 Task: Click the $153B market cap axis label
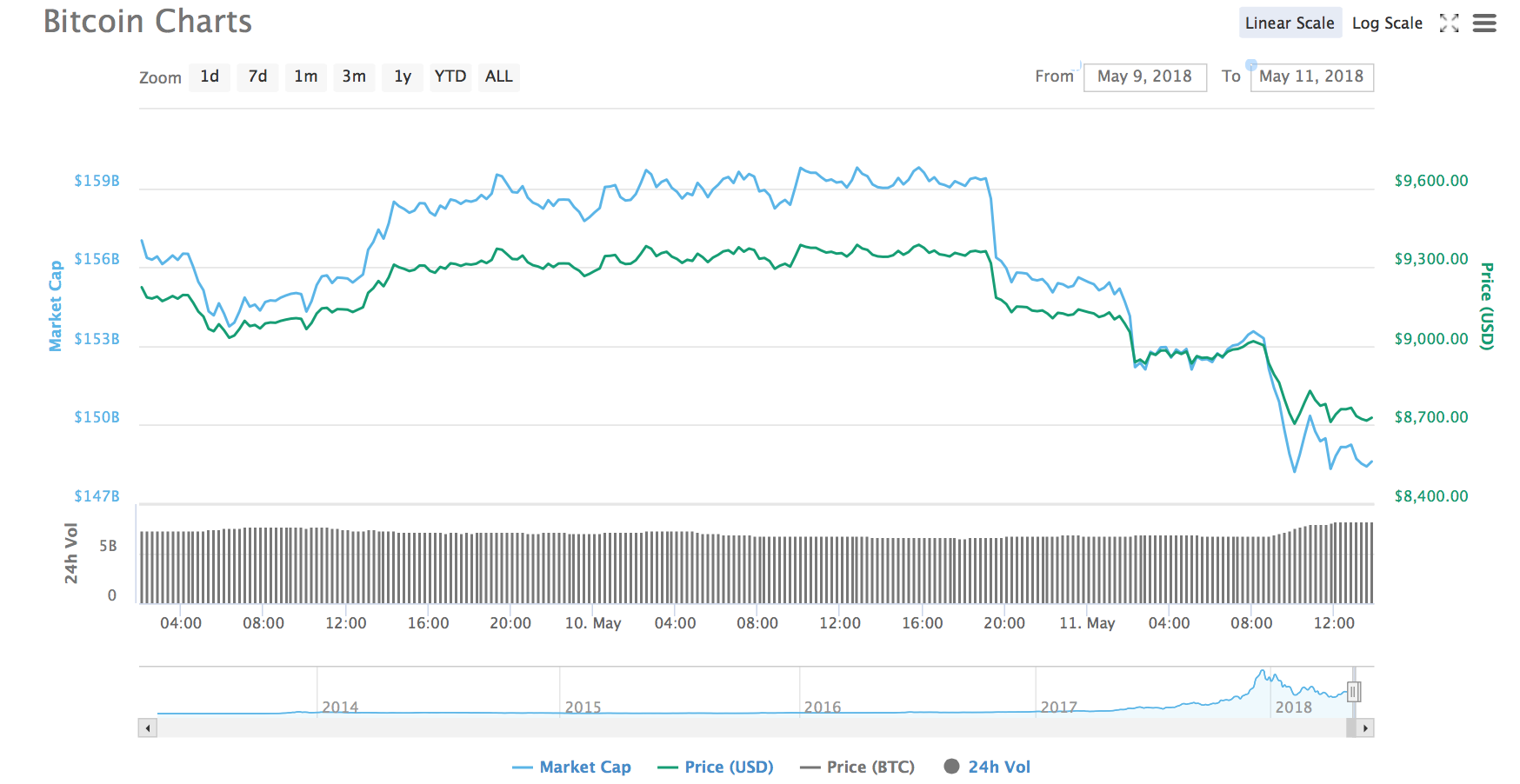pos(97,339)
